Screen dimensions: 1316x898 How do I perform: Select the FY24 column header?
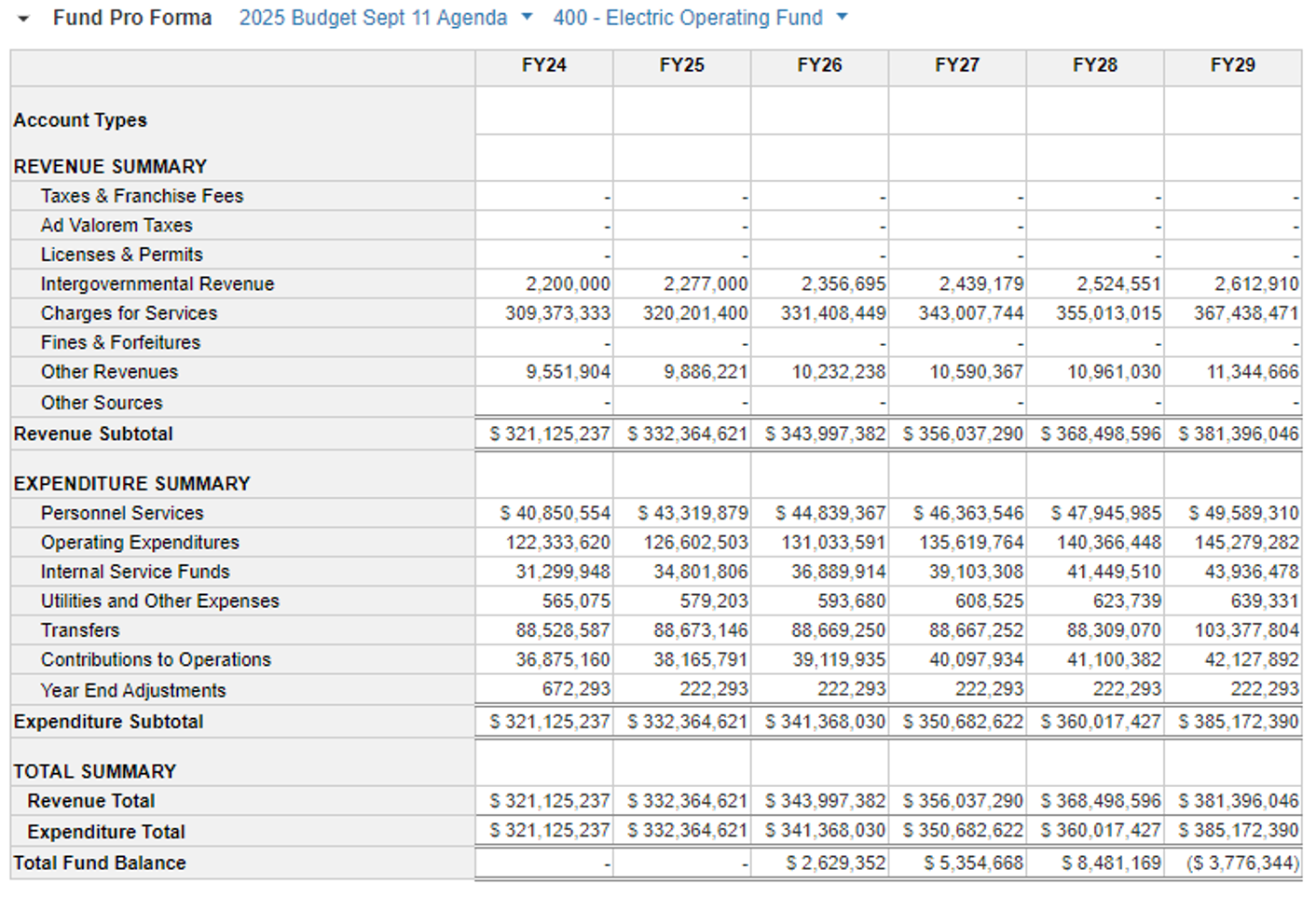pos(543,65)
